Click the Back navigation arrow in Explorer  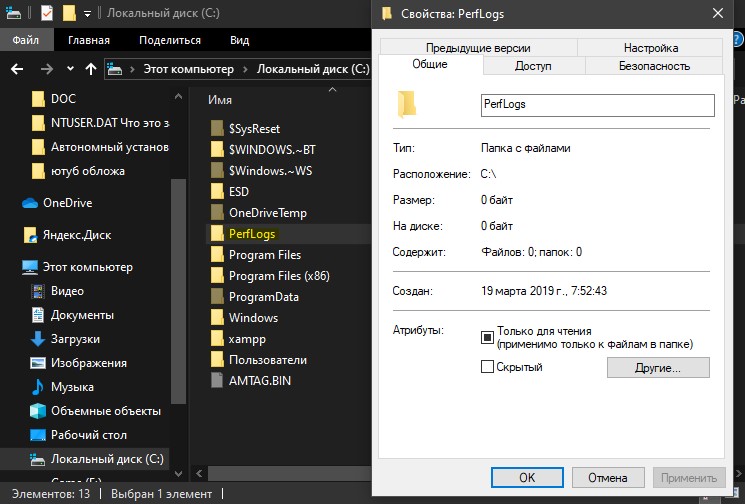(x=17, y=69)
